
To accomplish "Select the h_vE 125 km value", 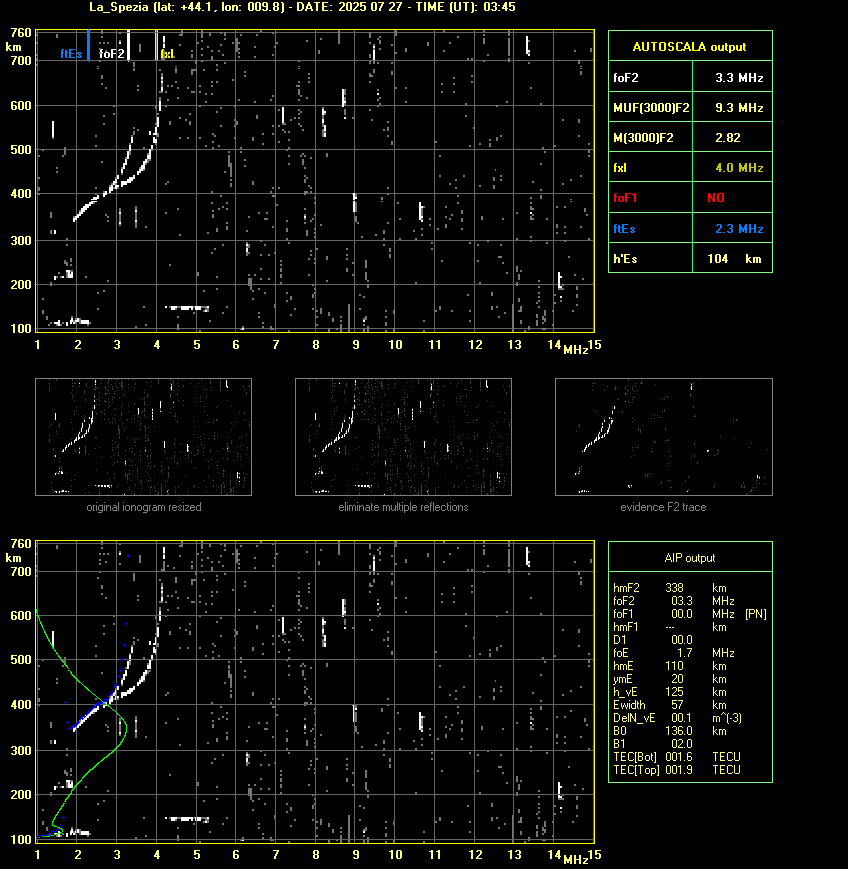I will tap(675, 692).
